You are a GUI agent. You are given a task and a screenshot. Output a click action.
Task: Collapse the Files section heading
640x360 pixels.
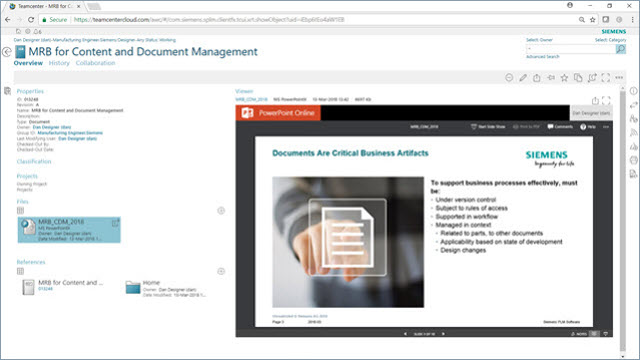point(22,202)
